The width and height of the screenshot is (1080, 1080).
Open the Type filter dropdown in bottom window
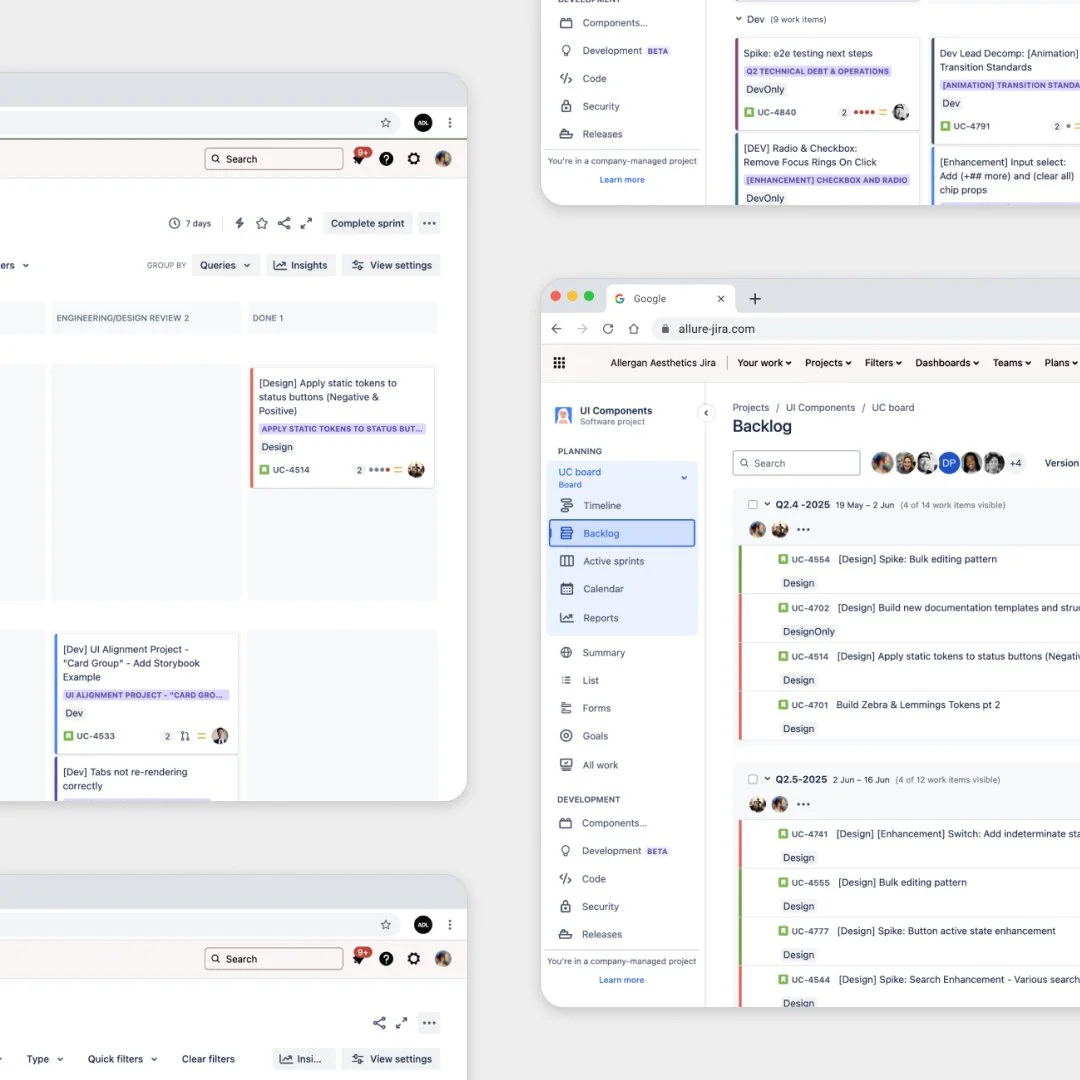(x=45, y=1059)
